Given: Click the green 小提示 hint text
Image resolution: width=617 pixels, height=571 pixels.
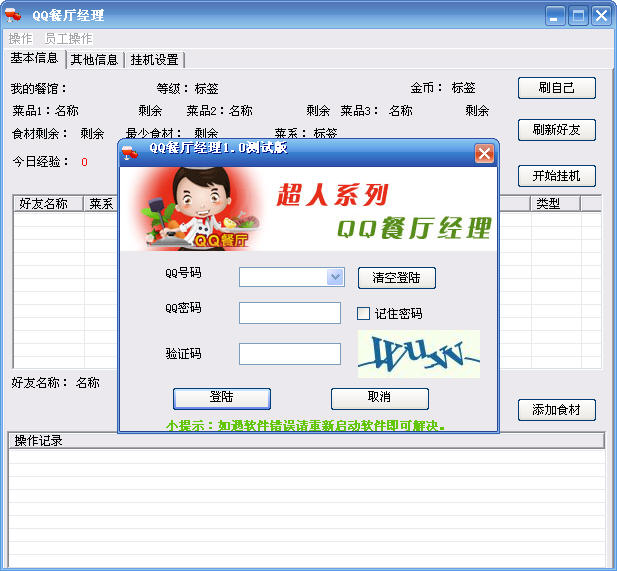Looking at the screenshot, I should 306,425.
